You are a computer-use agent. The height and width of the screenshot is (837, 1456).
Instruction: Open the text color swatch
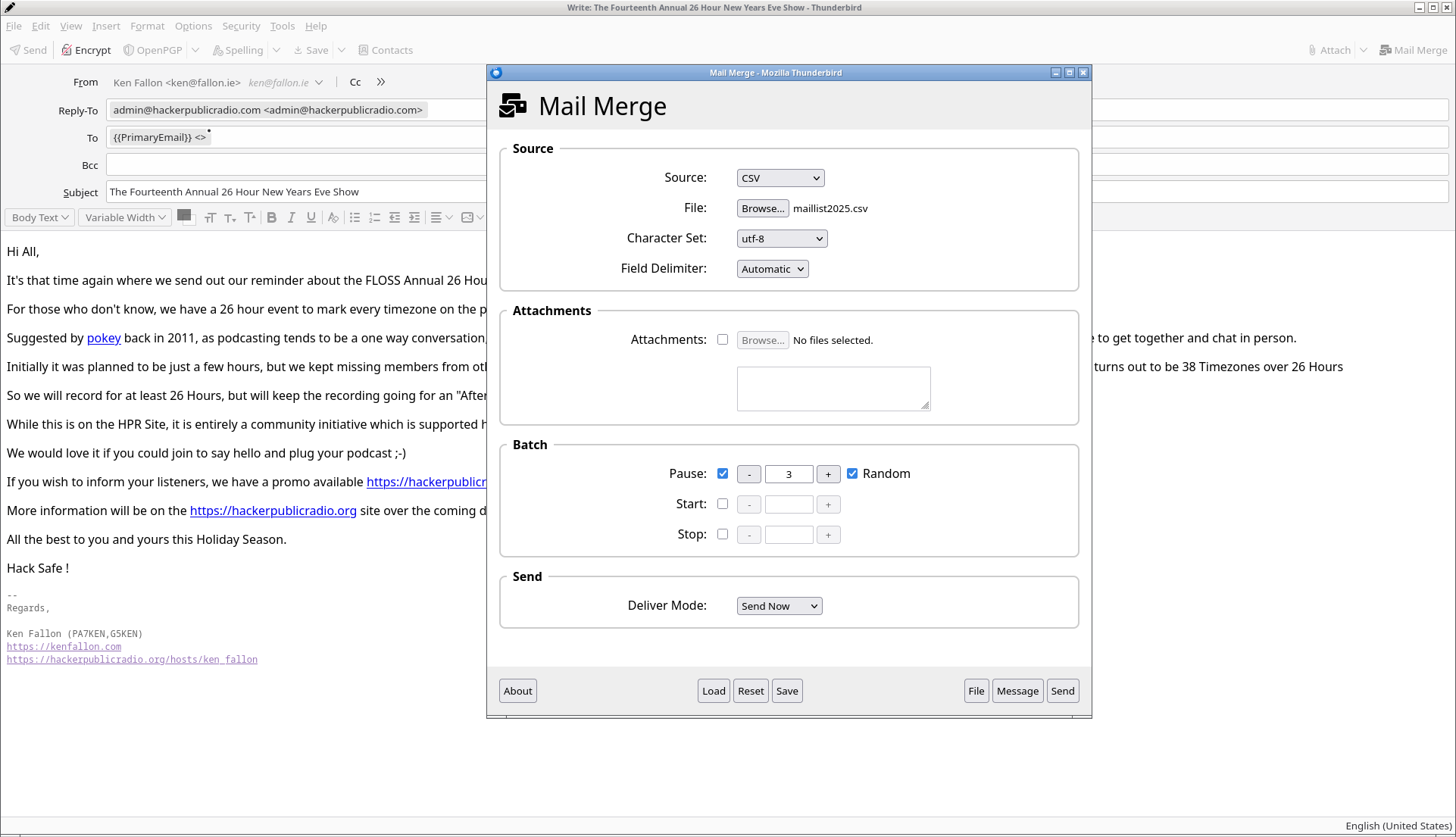tap(183, 215)
